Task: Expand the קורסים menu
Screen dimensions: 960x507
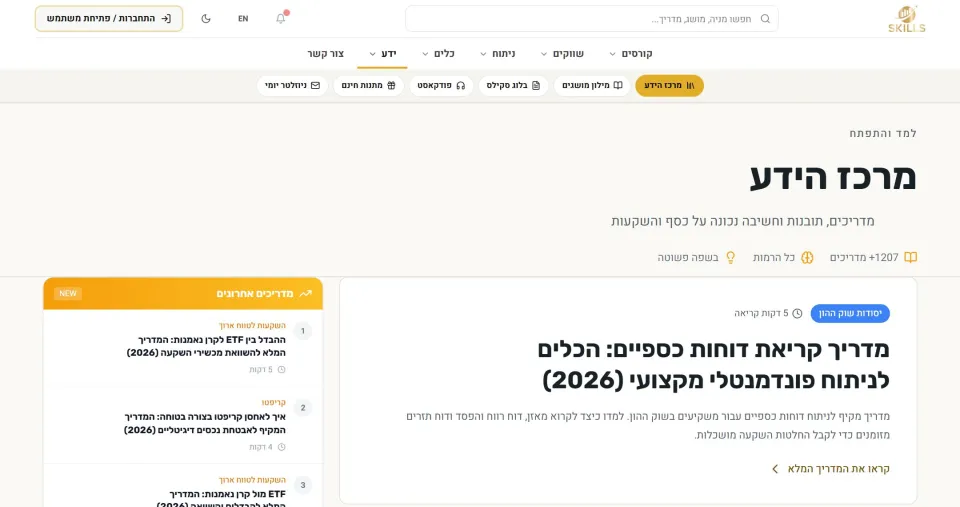Action: [631, 54]
